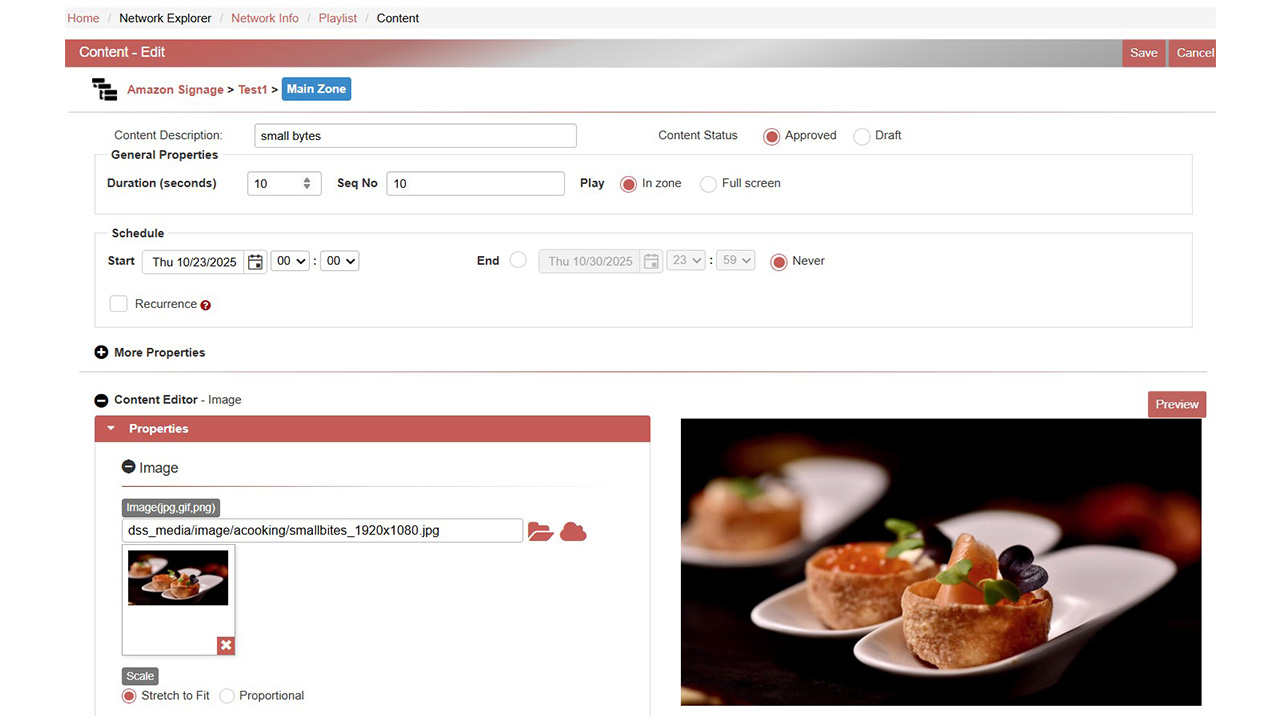
Task: Choose Full screen play option
Action: [x=708, y=184]
